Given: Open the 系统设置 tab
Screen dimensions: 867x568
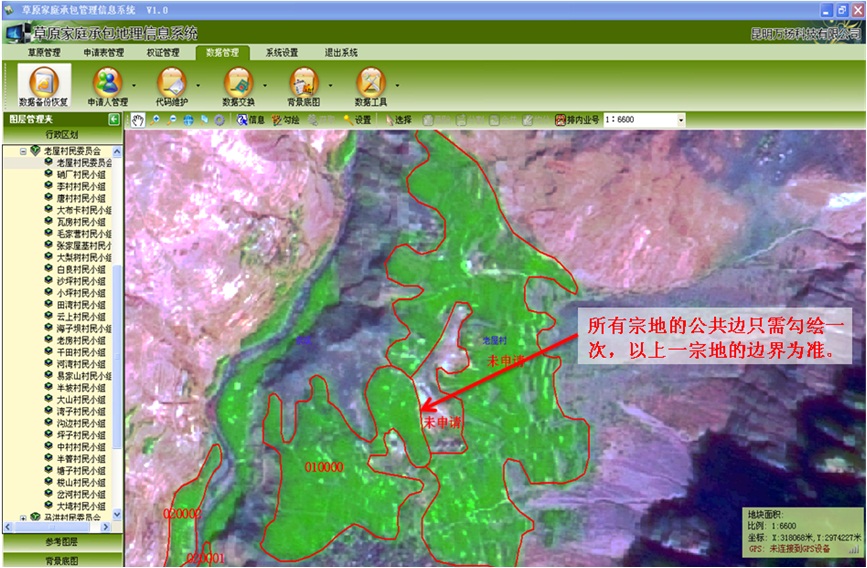Looking at the screenshot, I should 282,52.
